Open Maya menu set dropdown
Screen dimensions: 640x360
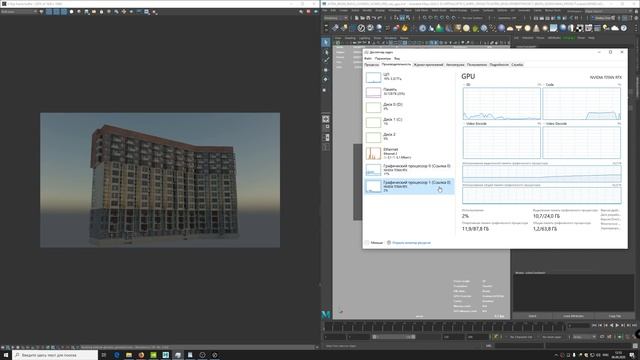[x=336, y=18]
